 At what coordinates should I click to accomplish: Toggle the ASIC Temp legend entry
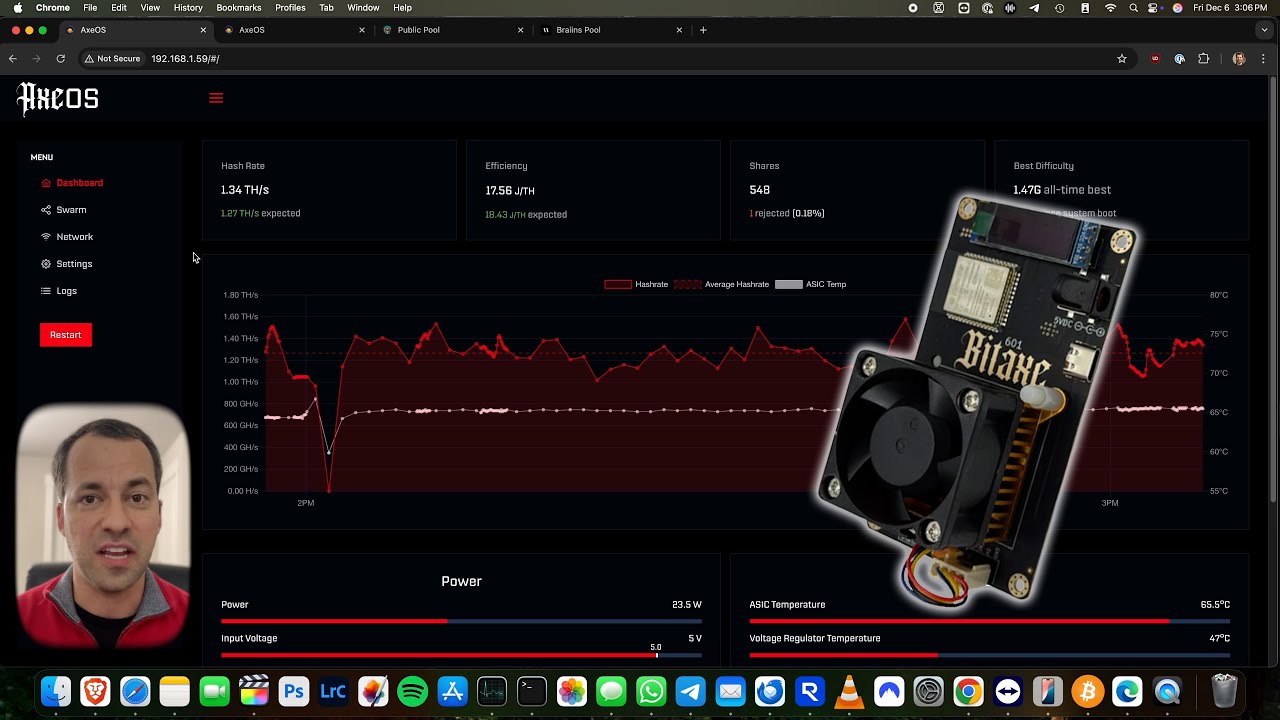pos(811,284)
